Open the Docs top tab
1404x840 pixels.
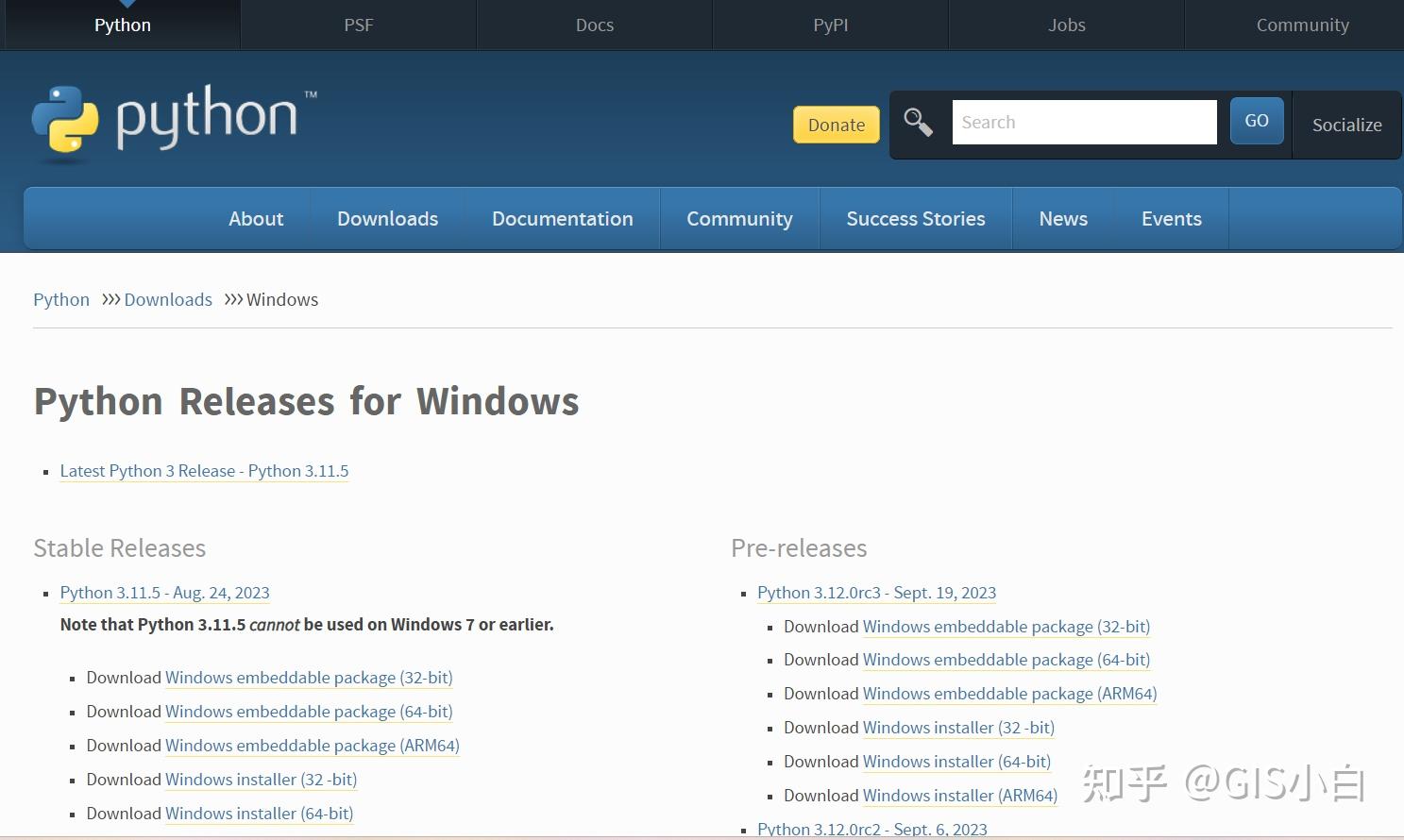pyautogui.click(x=595, y=25)
